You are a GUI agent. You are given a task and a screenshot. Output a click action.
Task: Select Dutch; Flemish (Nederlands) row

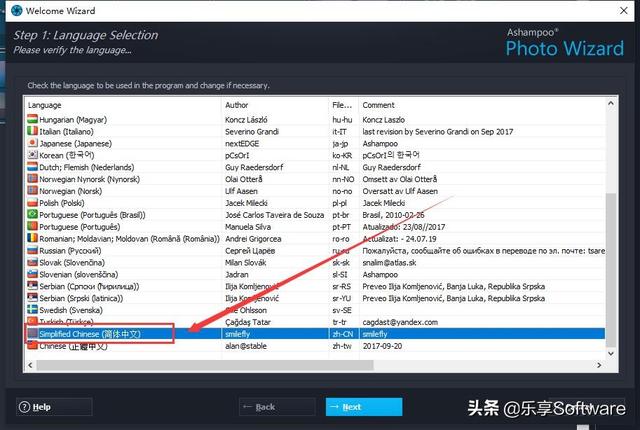[x=315, y=167]
